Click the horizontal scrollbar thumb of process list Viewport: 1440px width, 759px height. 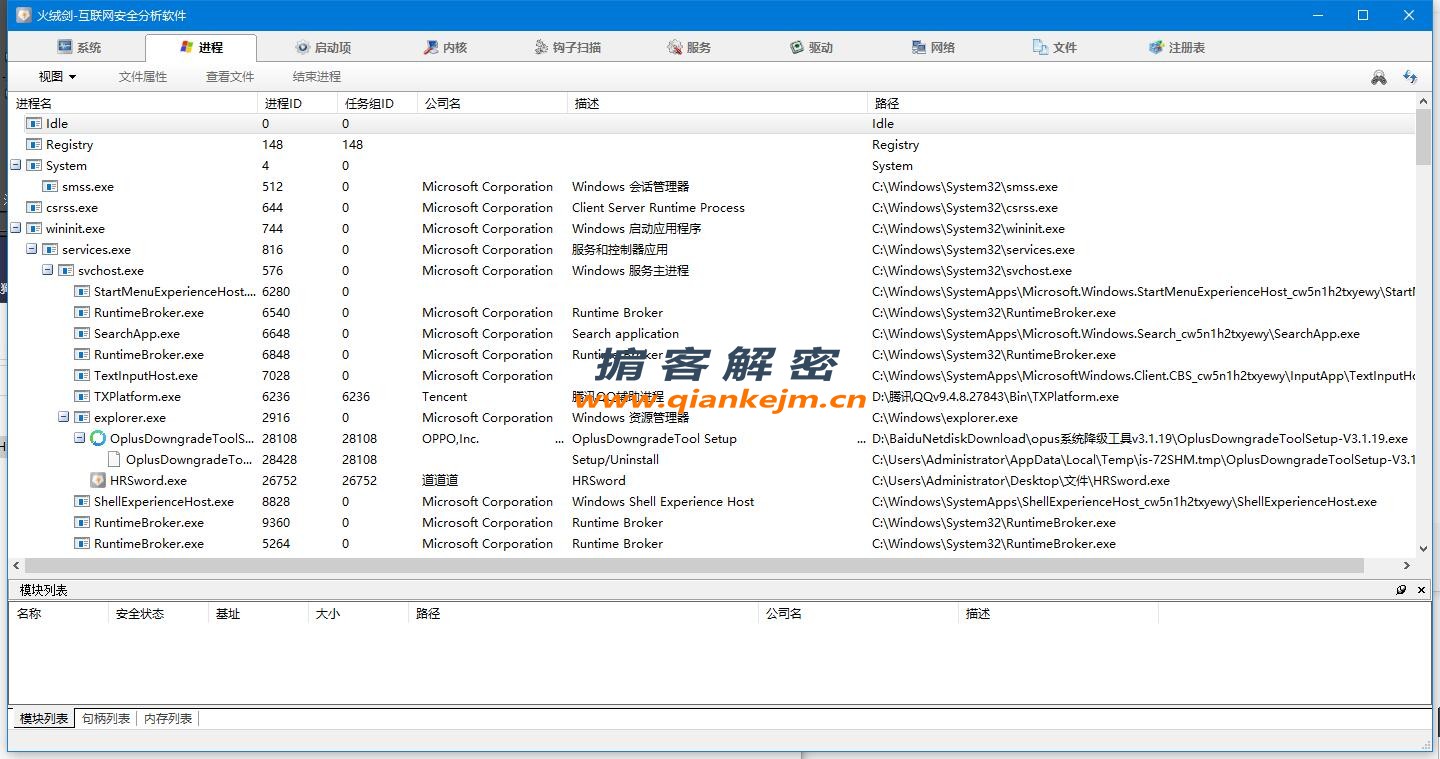[x=694, y=565]
